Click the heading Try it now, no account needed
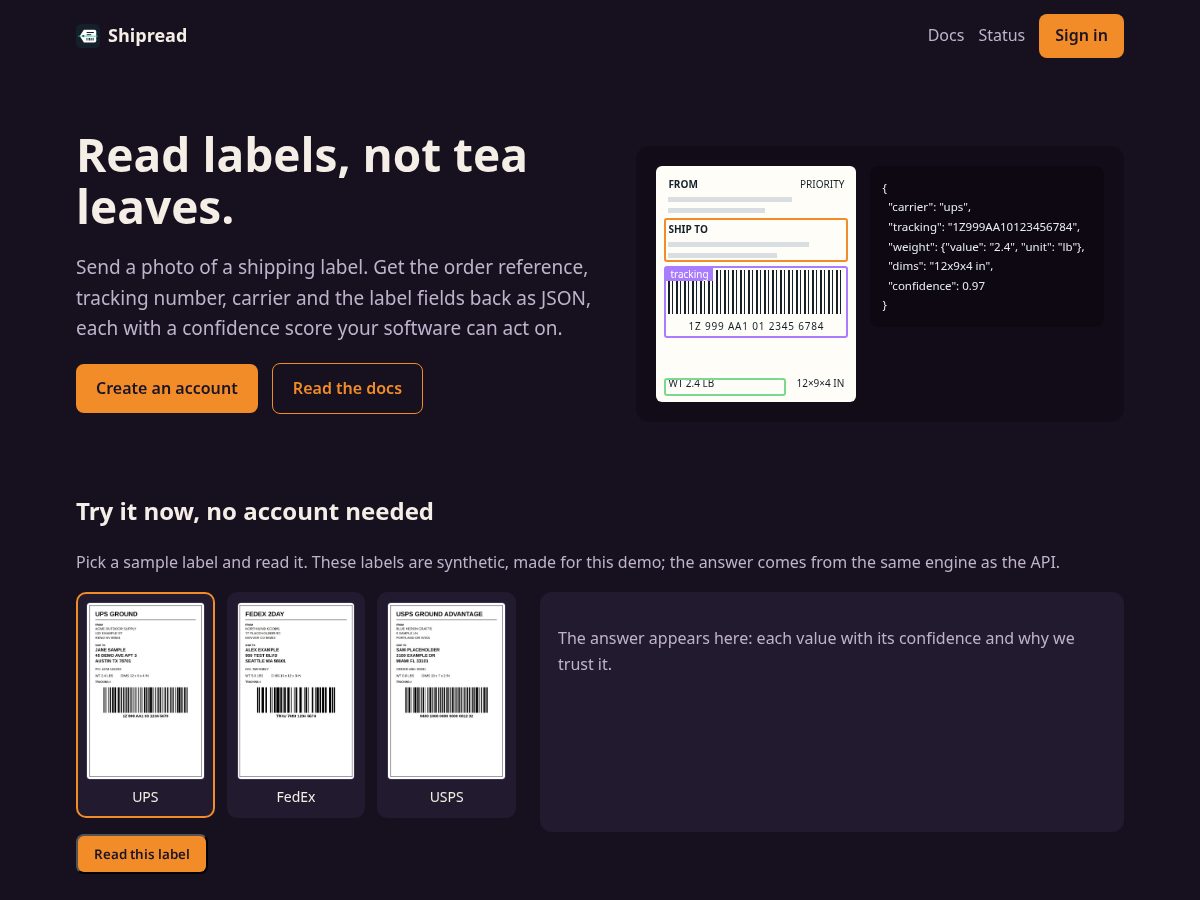 [255, 512]
